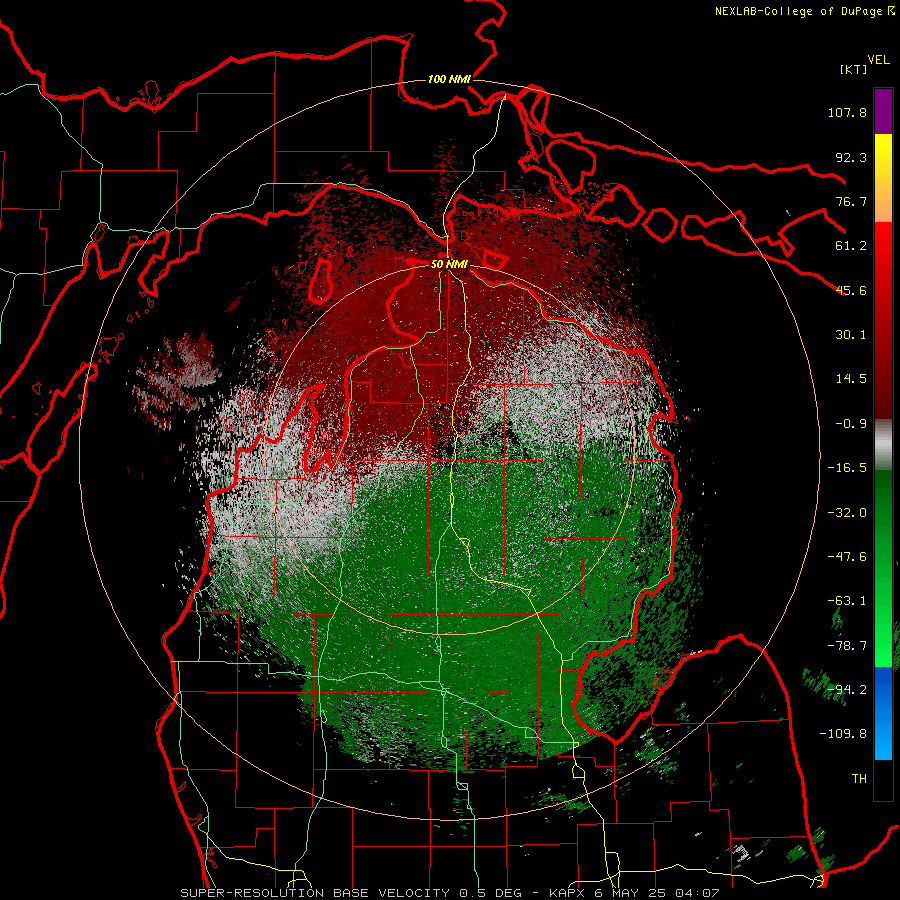Pick the green segment of the color bar
900x900 pixels.
point(883,568)
